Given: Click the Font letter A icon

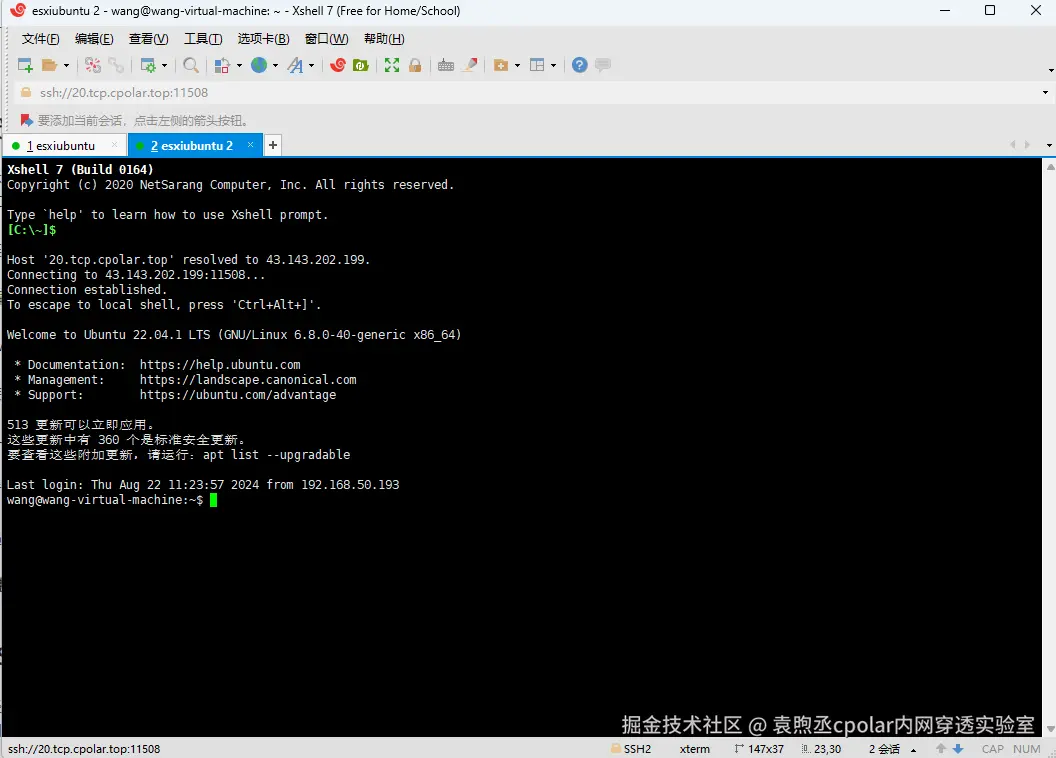Looking at the screenshot, I should point(295,65).
